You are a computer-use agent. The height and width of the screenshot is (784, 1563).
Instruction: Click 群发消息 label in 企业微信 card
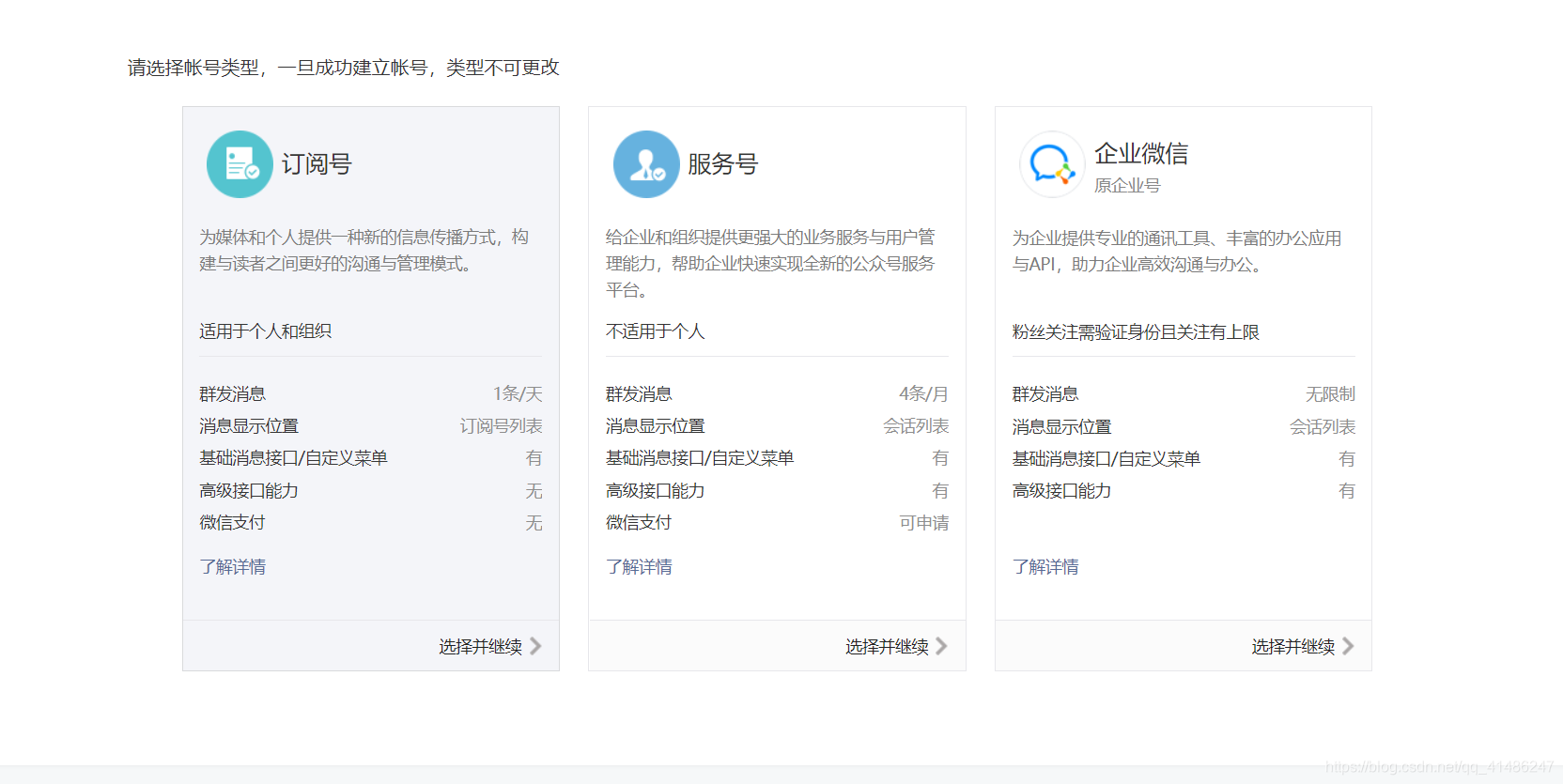click(x=1045, y=394)
